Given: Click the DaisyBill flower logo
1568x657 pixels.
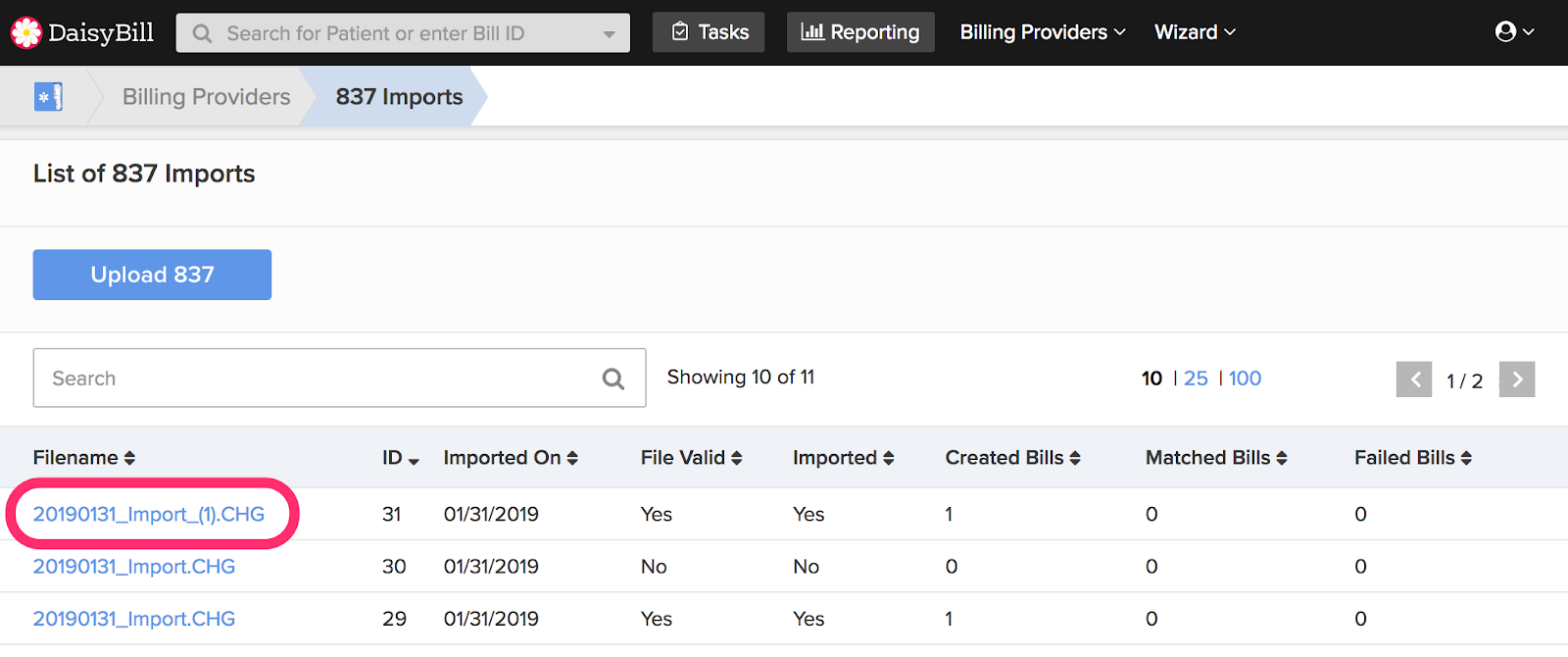Looking at the screenshot, I should click(x=26, y=32).
